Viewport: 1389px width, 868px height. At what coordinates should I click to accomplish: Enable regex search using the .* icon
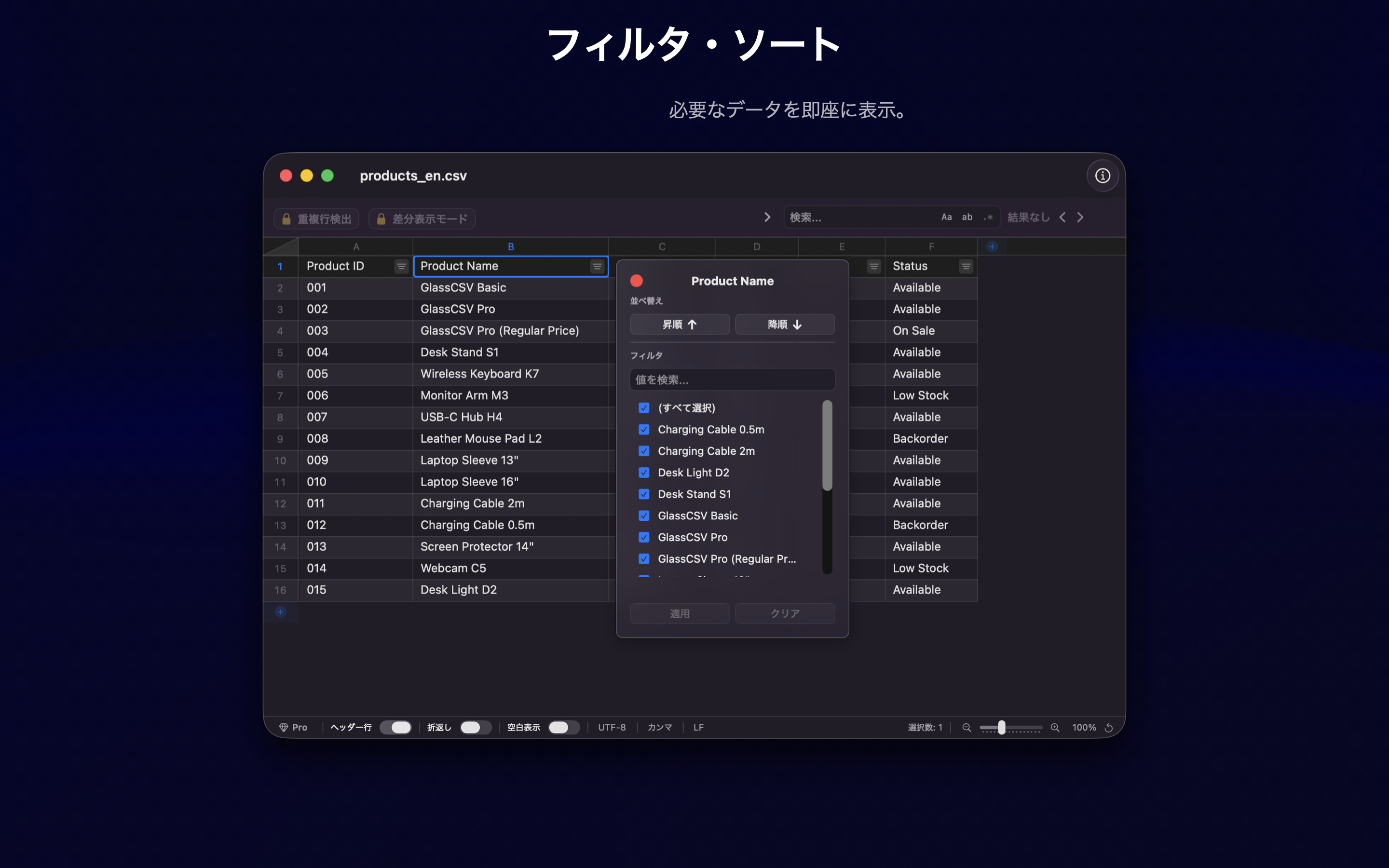[x=988, y=217]
